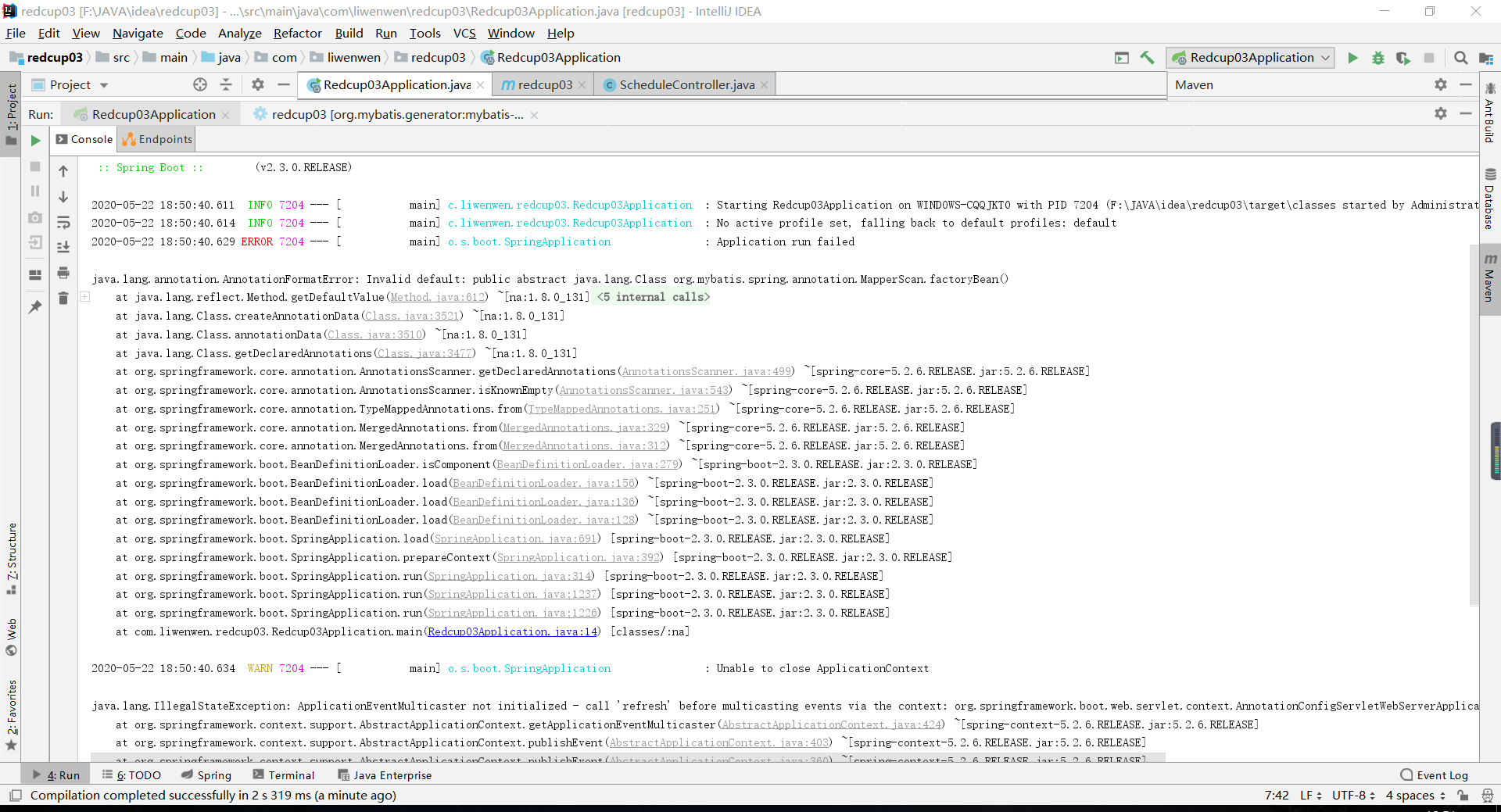Print console output
1501x812 pixels.
63,273
